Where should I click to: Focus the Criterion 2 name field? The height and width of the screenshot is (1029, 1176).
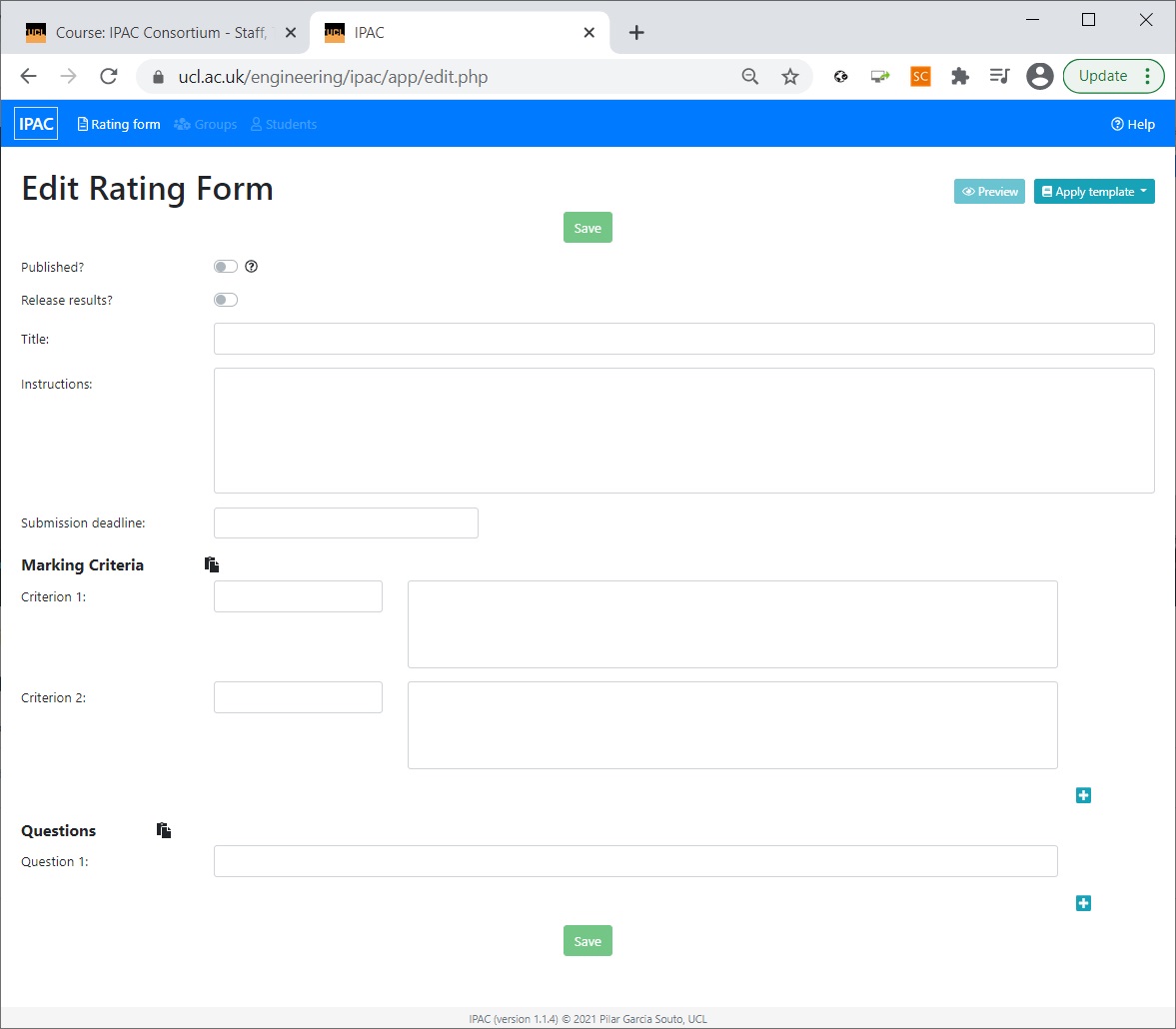tap(298, 697)
